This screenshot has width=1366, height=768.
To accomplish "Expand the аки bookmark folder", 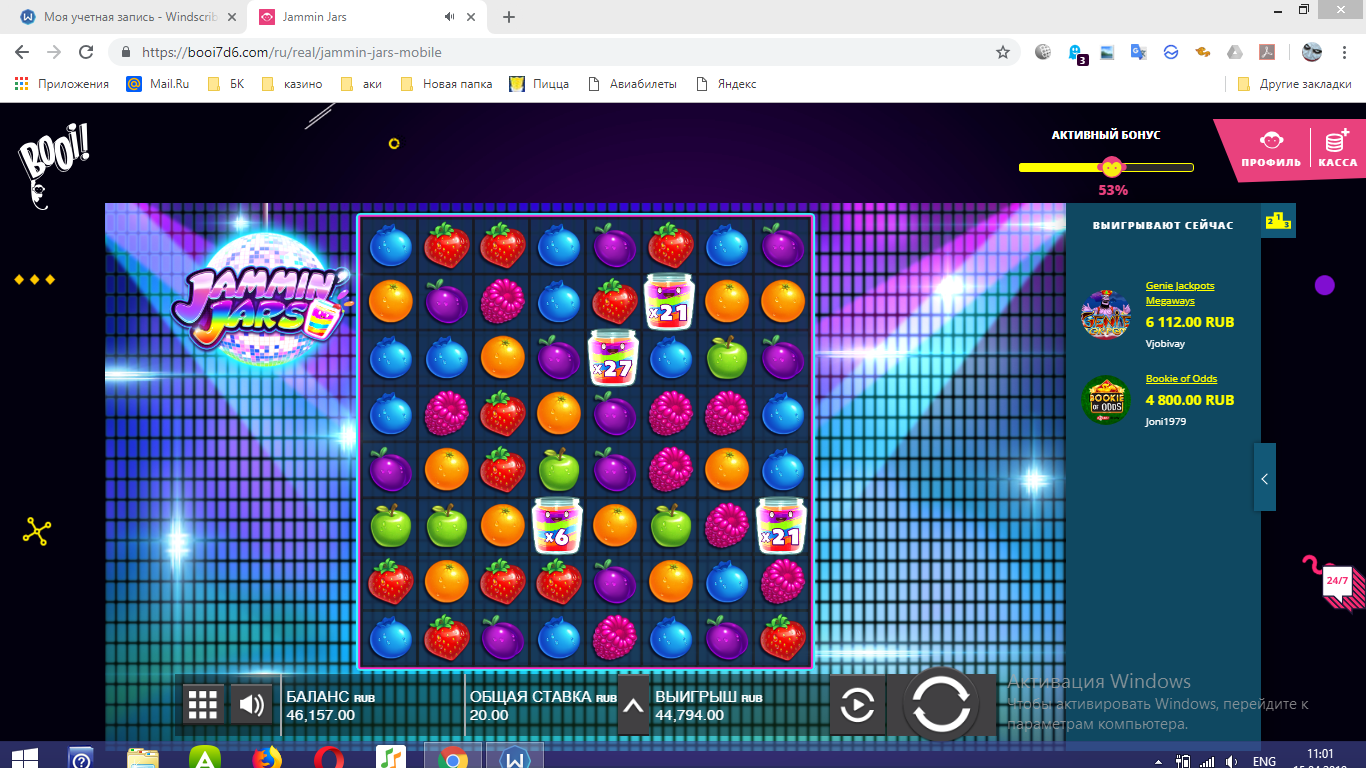I will 362,84.
